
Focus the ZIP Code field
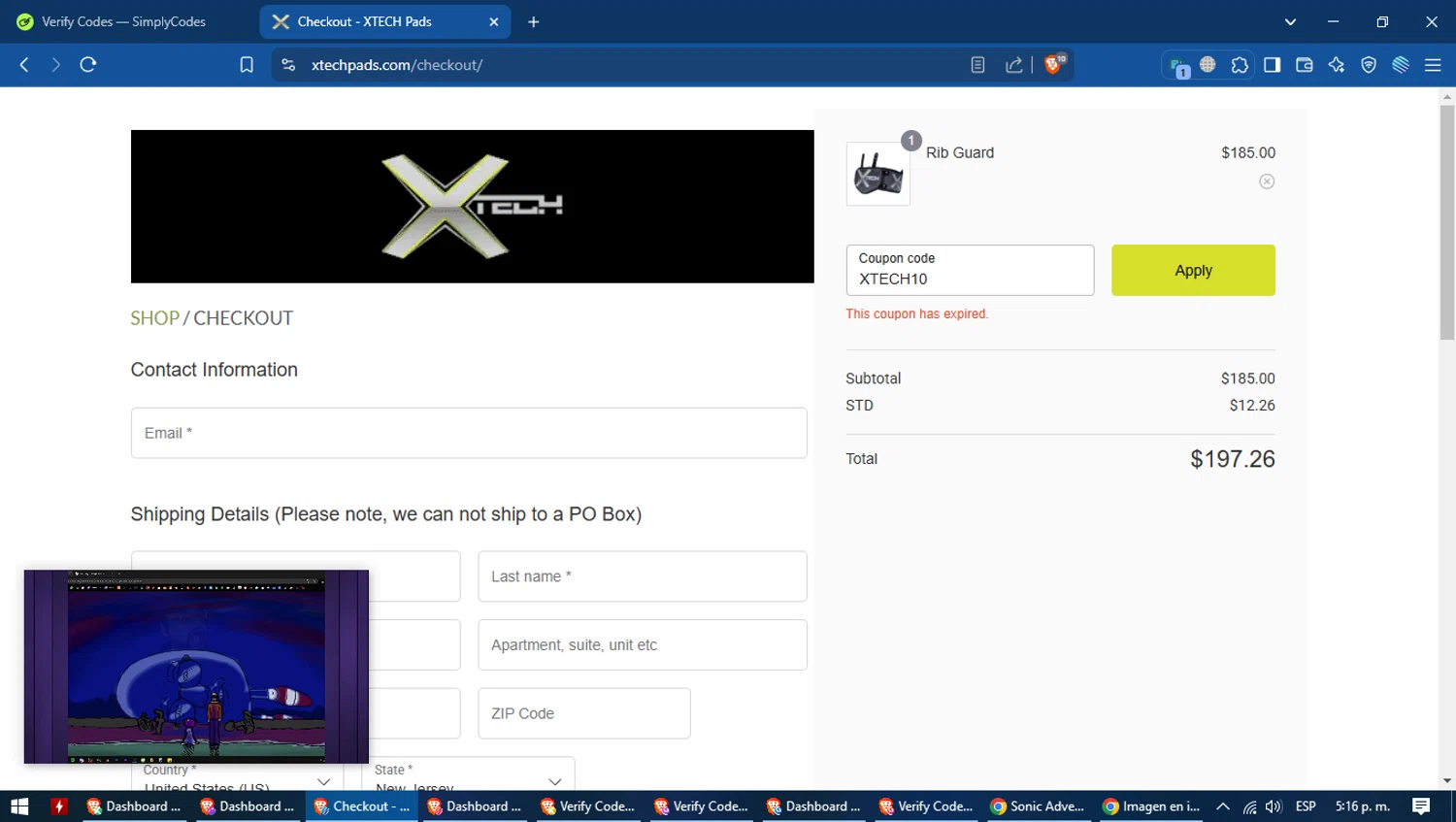[584, 713]
